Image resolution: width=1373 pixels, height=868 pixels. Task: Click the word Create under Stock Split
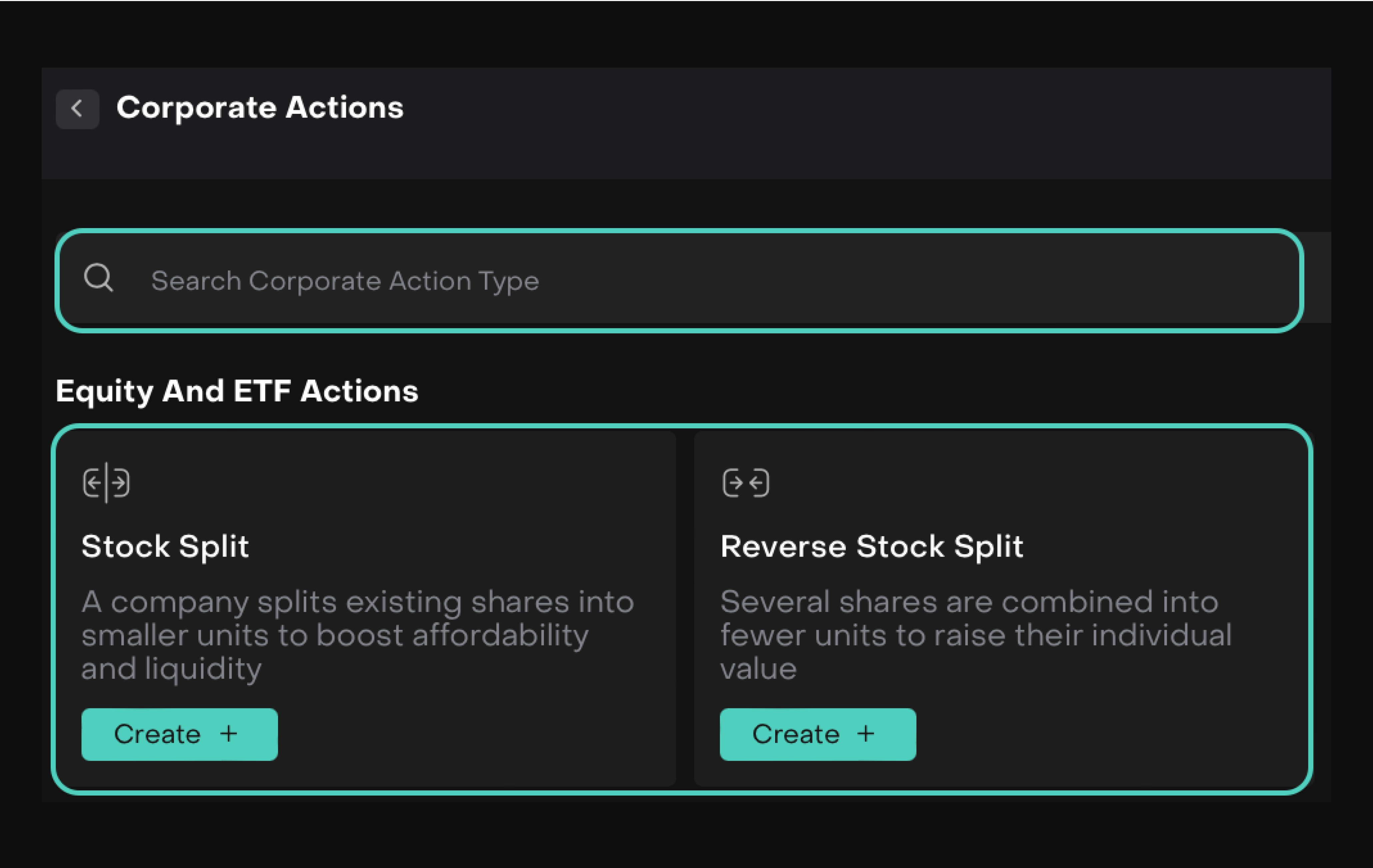[157, 734]
